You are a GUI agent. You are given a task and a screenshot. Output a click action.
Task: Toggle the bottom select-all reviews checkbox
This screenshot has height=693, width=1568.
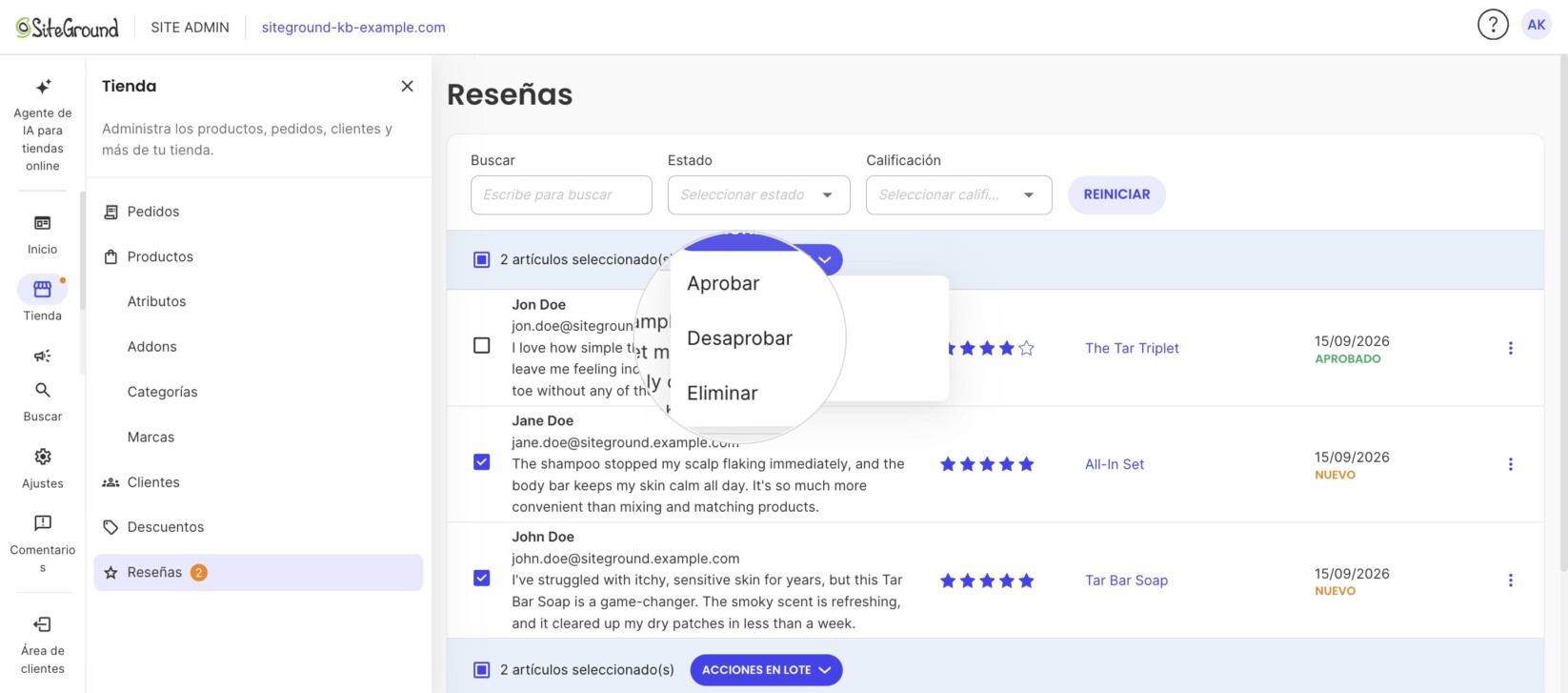(482, 670)
